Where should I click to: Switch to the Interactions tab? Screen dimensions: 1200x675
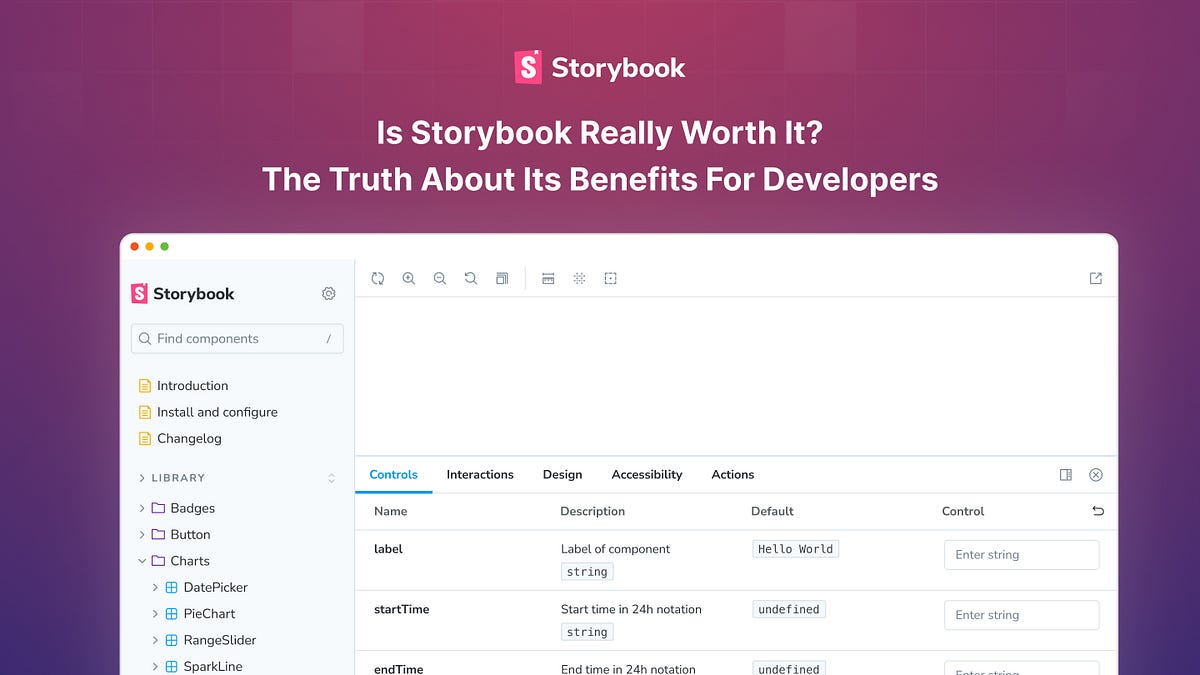point(480,474)
